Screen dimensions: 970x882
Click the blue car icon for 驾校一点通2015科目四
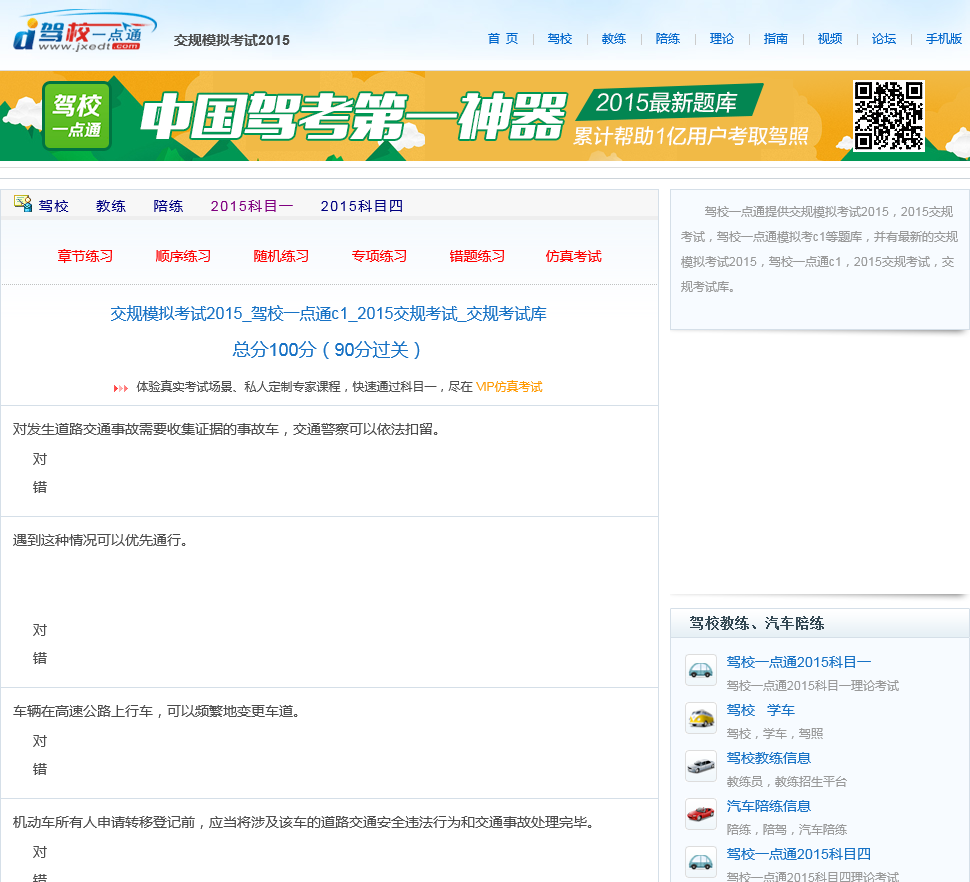(701, 862)
